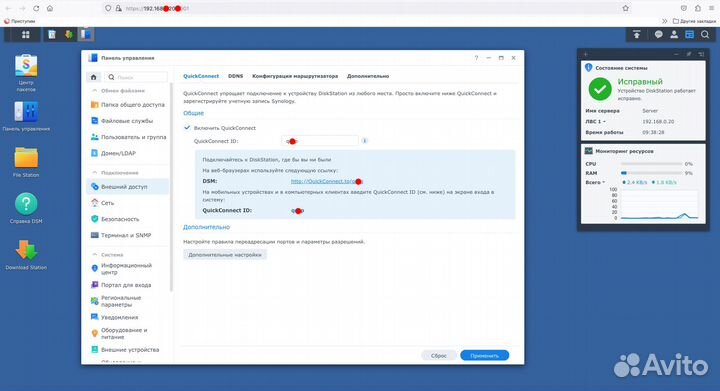Open the Другие закладки bookmarks folder

[x=694, y=21]
